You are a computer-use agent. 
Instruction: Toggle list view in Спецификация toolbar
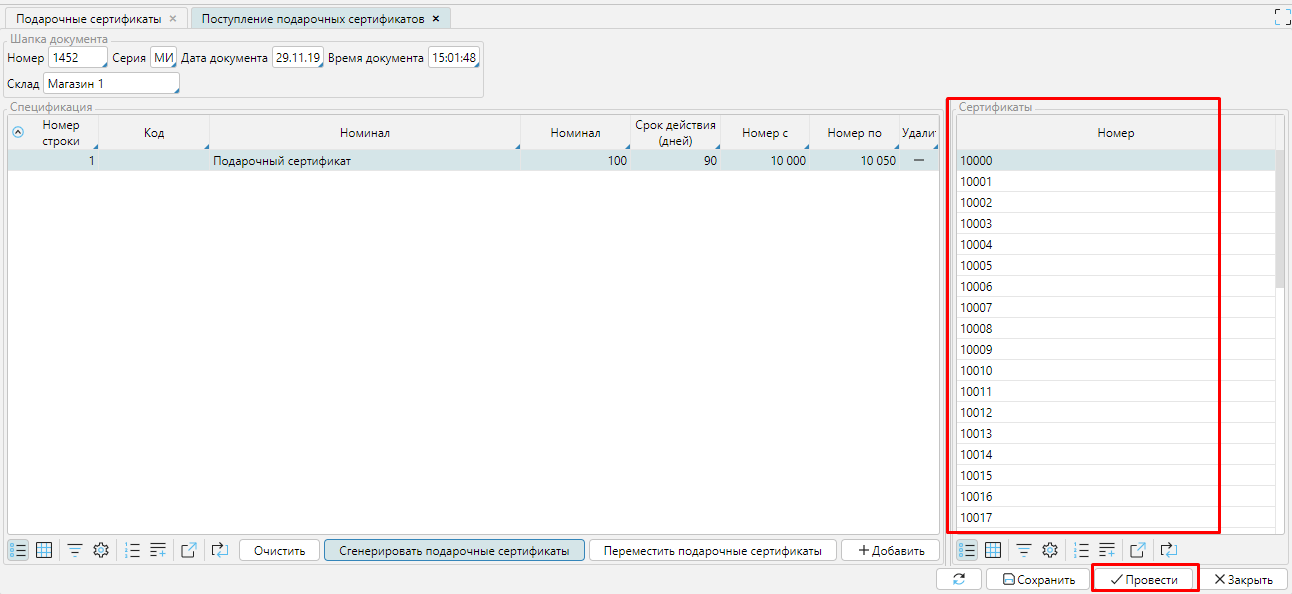[x=18, y=550]
